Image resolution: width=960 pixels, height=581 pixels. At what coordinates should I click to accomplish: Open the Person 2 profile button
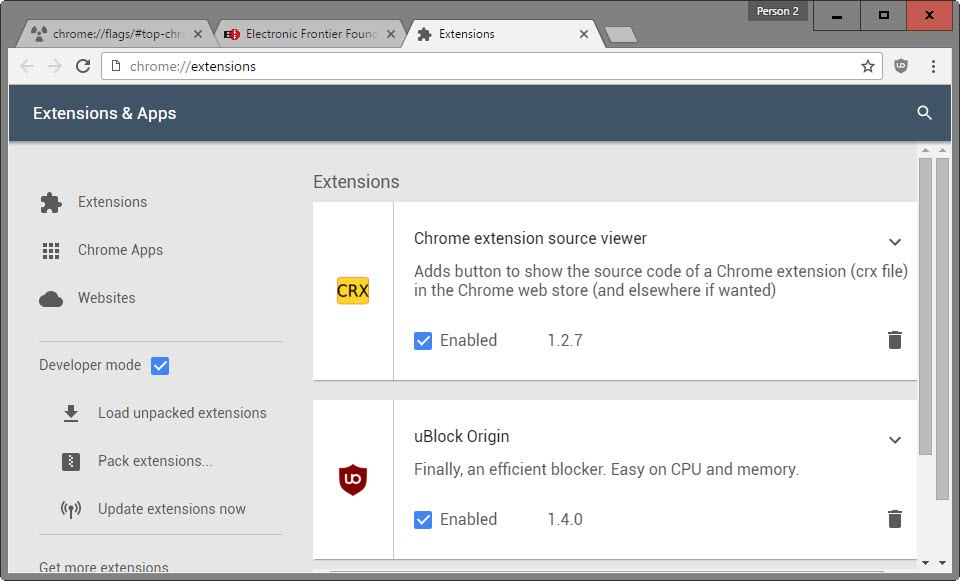(x=778, y=11)
